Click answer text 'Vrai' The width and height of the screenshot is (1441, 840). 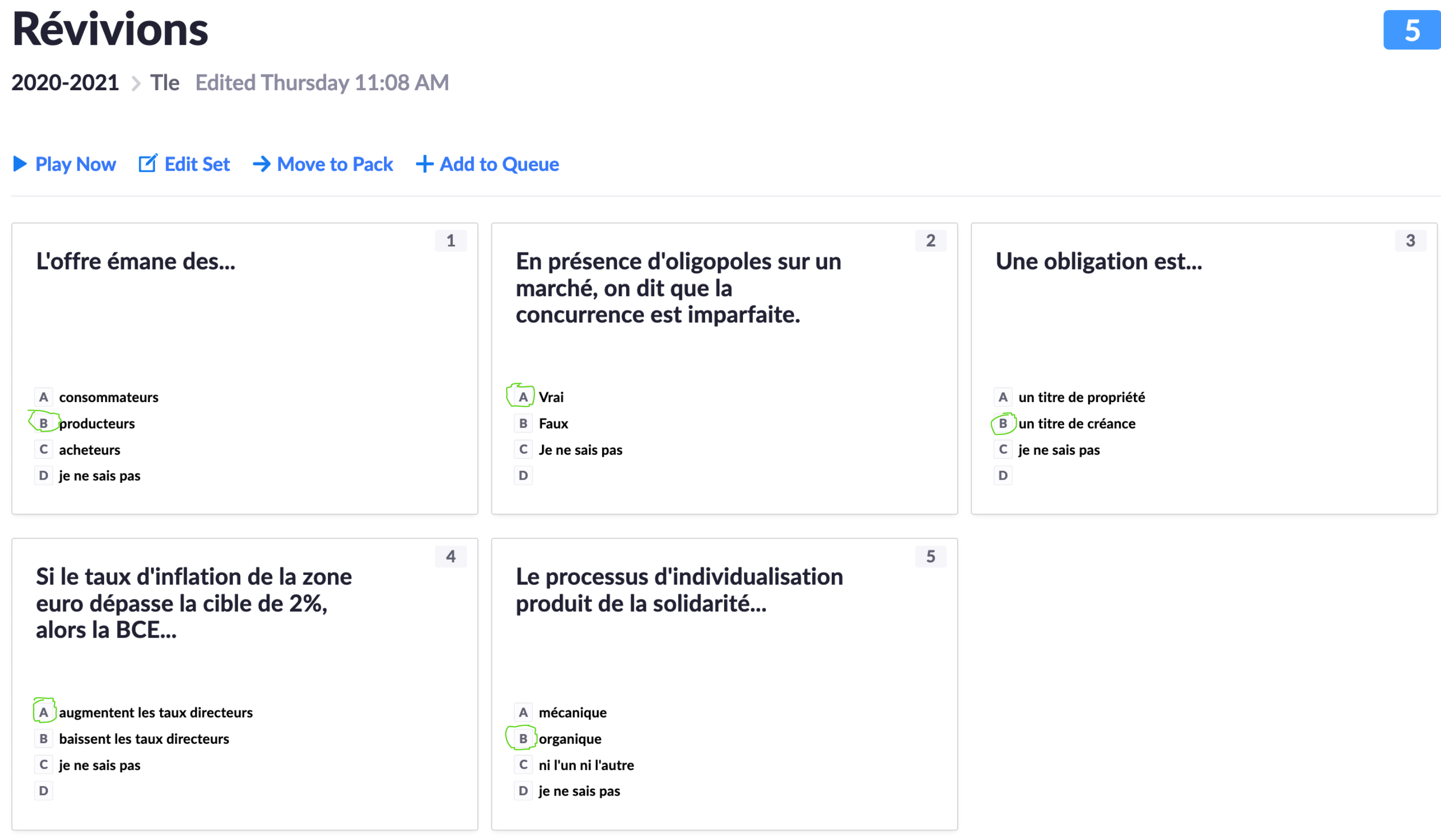coord(551,397)
